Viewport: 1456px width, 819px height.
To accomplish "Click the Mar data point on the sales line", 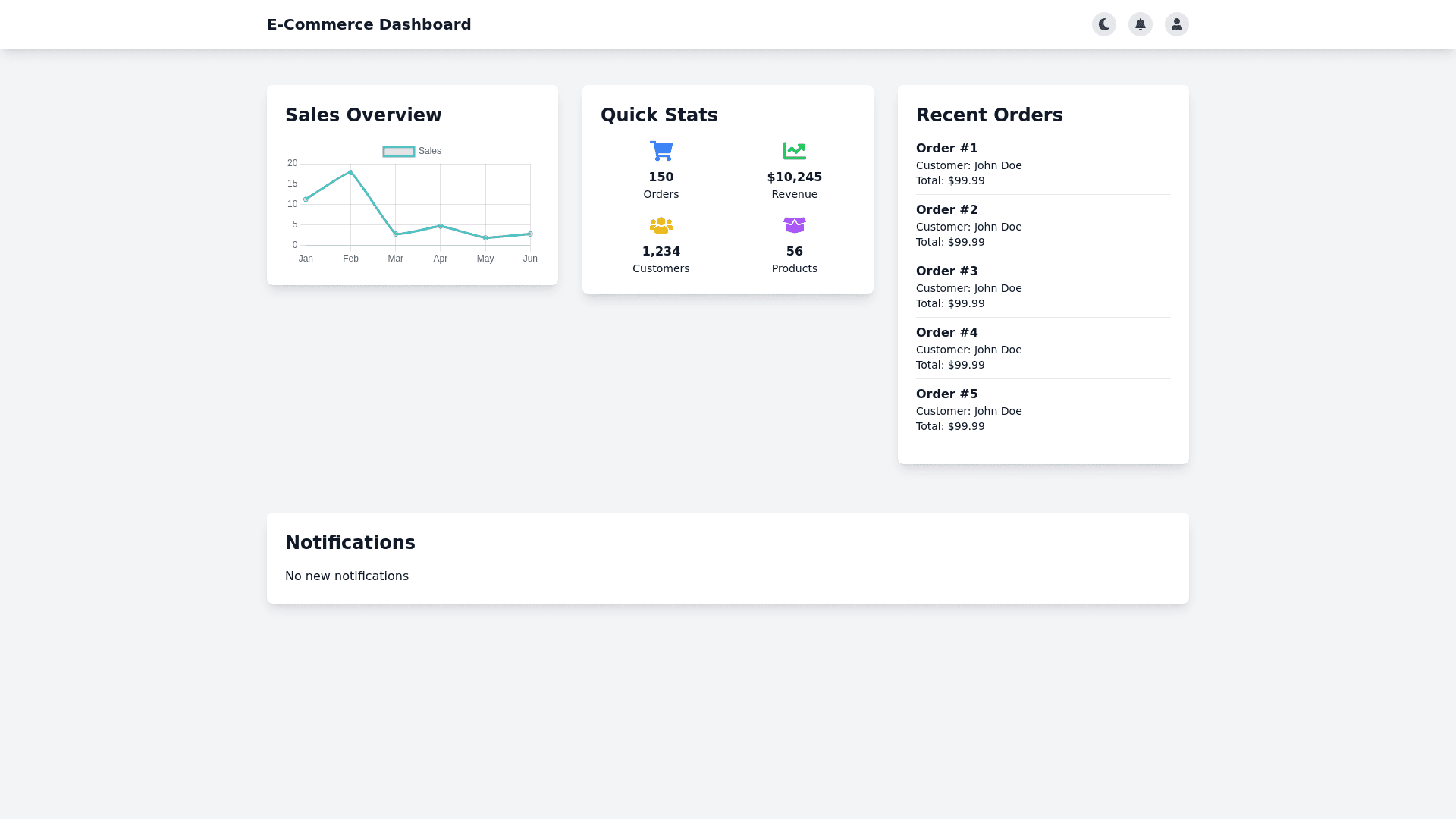I will click(x=395, y=234).
